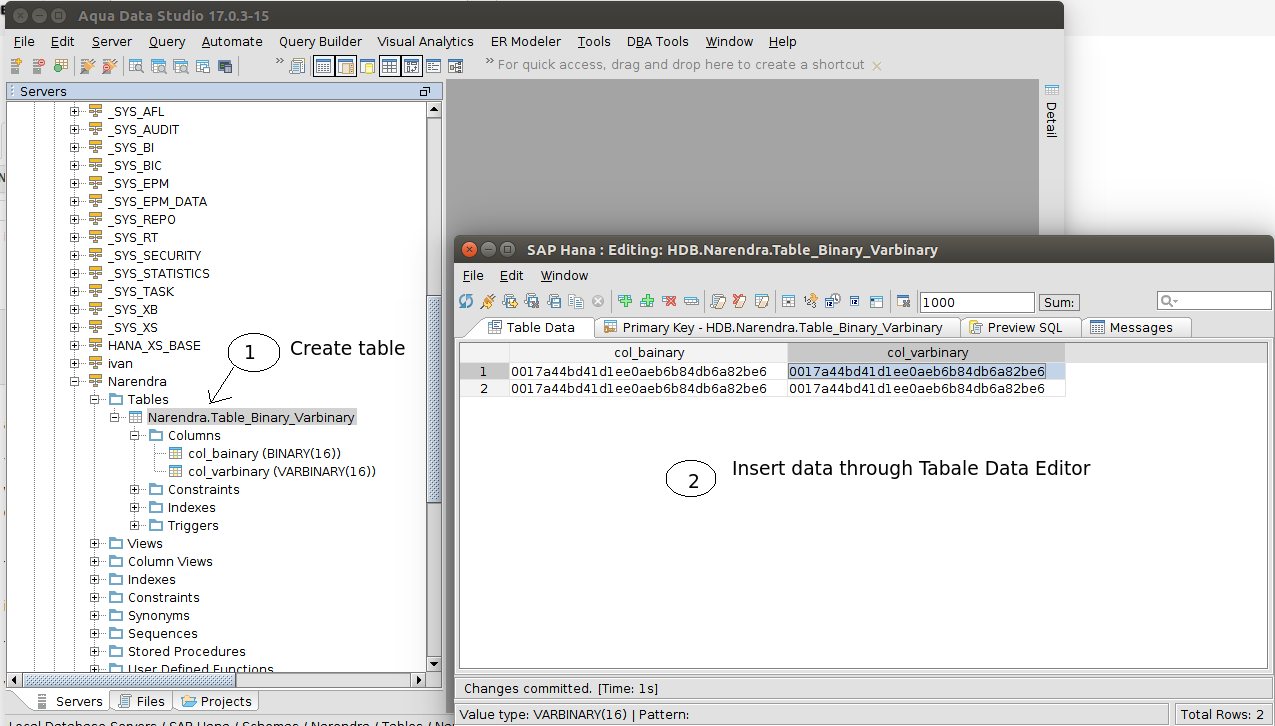Click the red X delete row icon
Image resolution: width=1275 pixels, height=726 pixels.
(x=669, y=301)
